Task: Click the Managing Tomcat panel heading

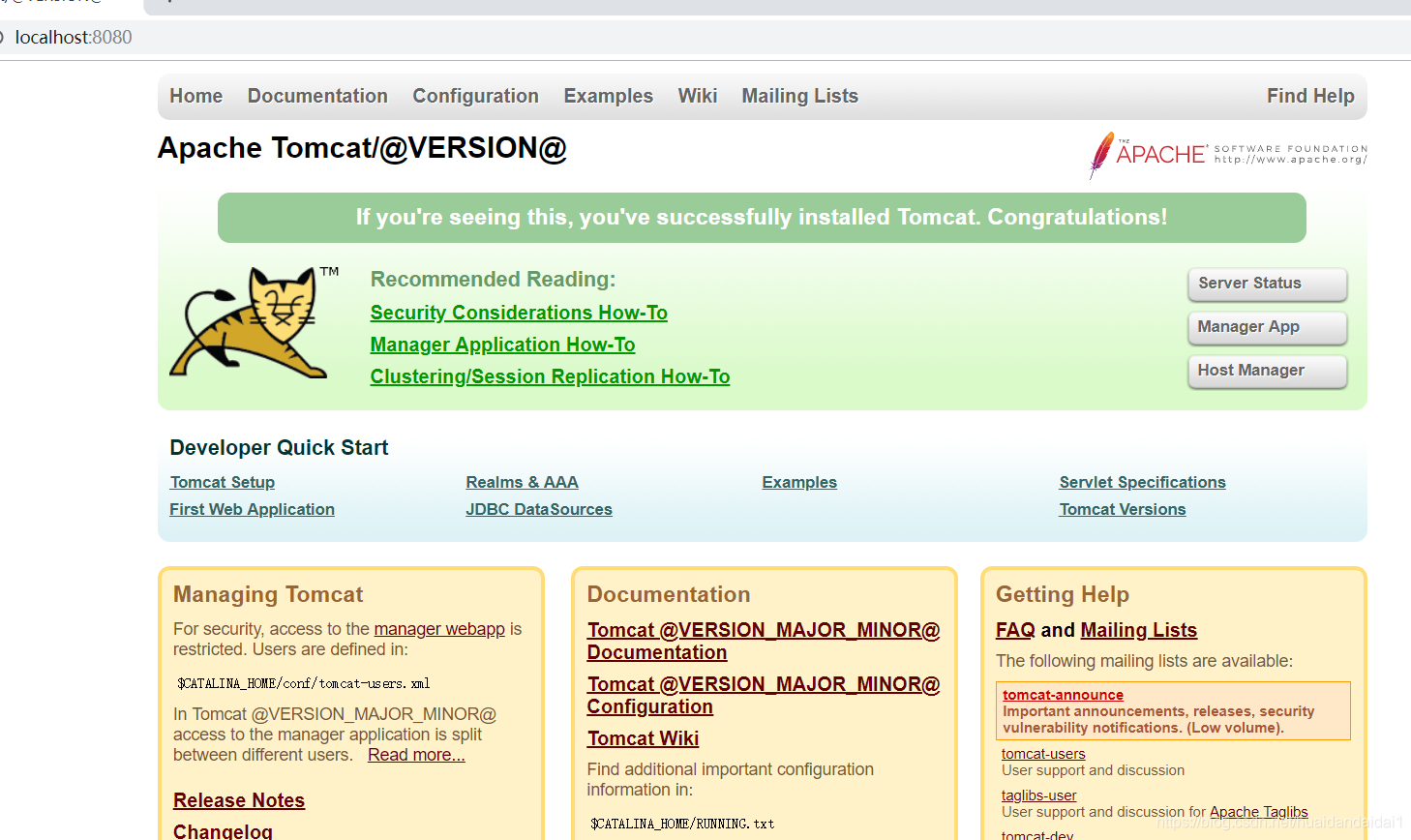Action: tap(268, 594)
